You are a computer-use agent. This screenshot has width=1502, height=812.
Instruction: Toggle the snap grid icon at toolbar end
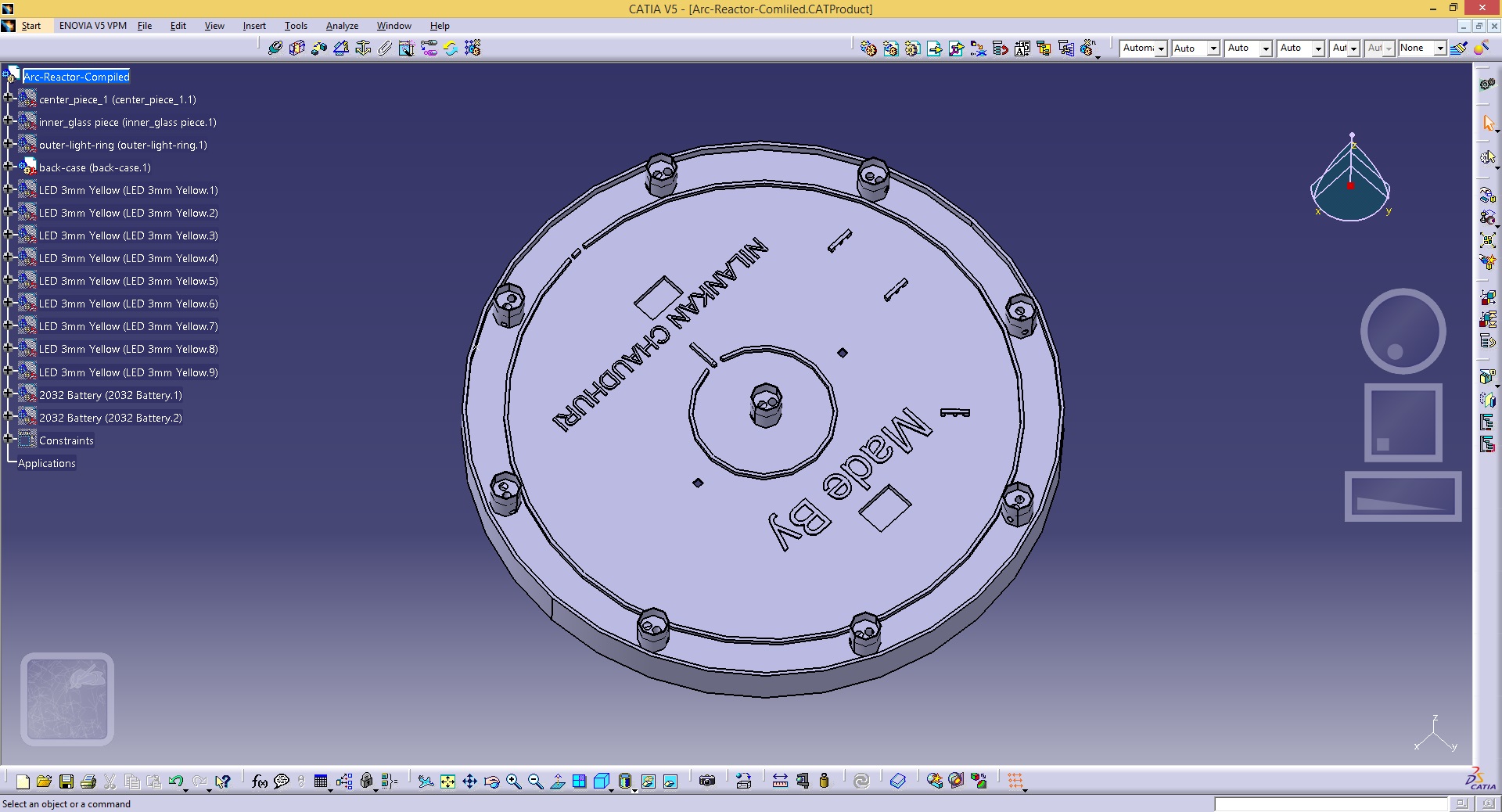[x=1015, y=781]
